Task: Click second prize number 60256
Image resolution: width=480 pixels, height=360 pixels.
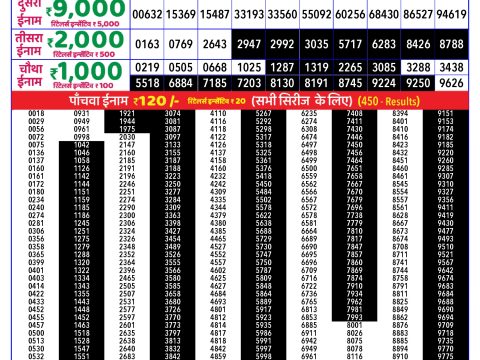Action: point(350,15)
